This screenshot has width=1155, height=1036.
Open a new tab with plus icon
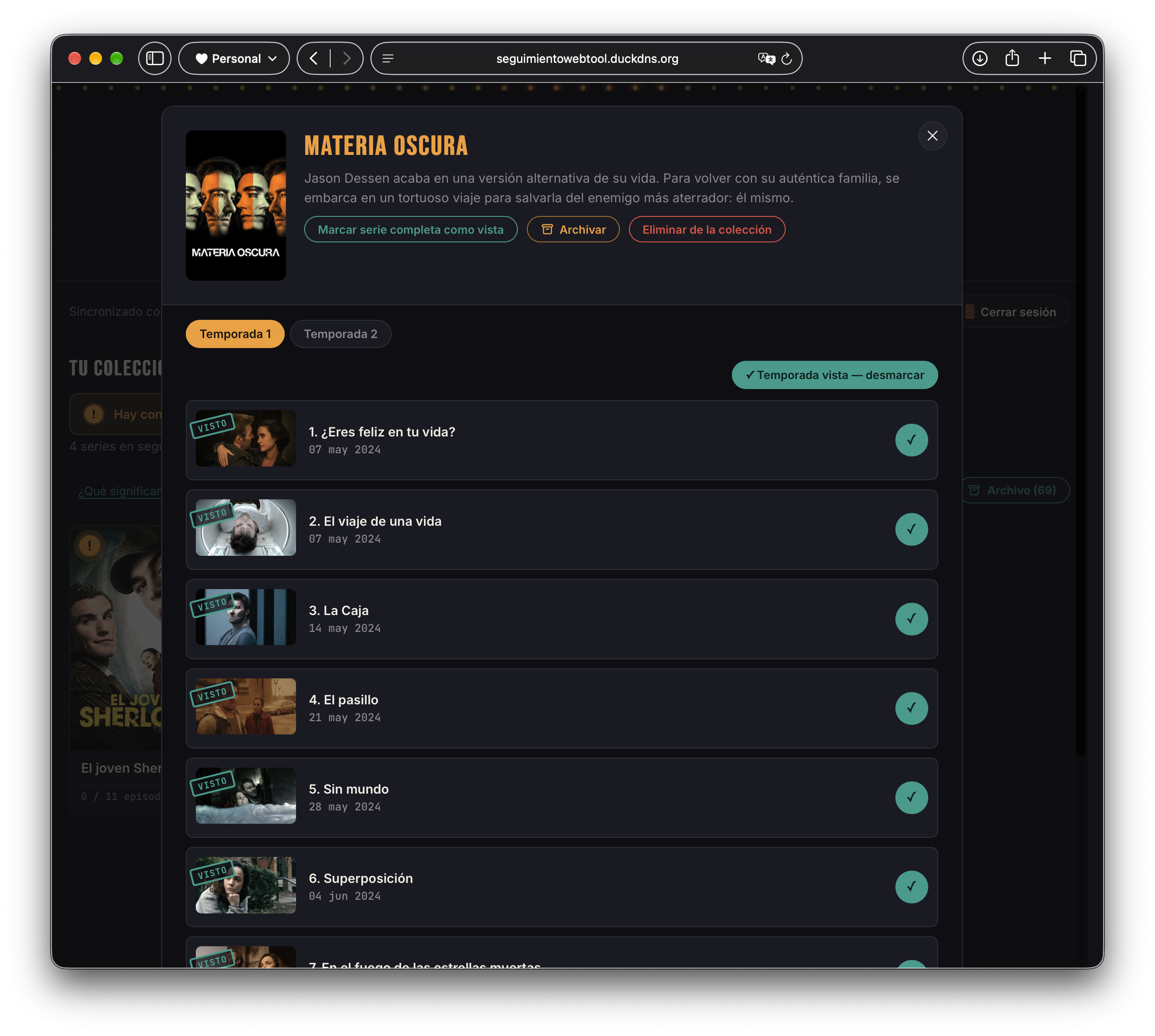pos(1045,58)
